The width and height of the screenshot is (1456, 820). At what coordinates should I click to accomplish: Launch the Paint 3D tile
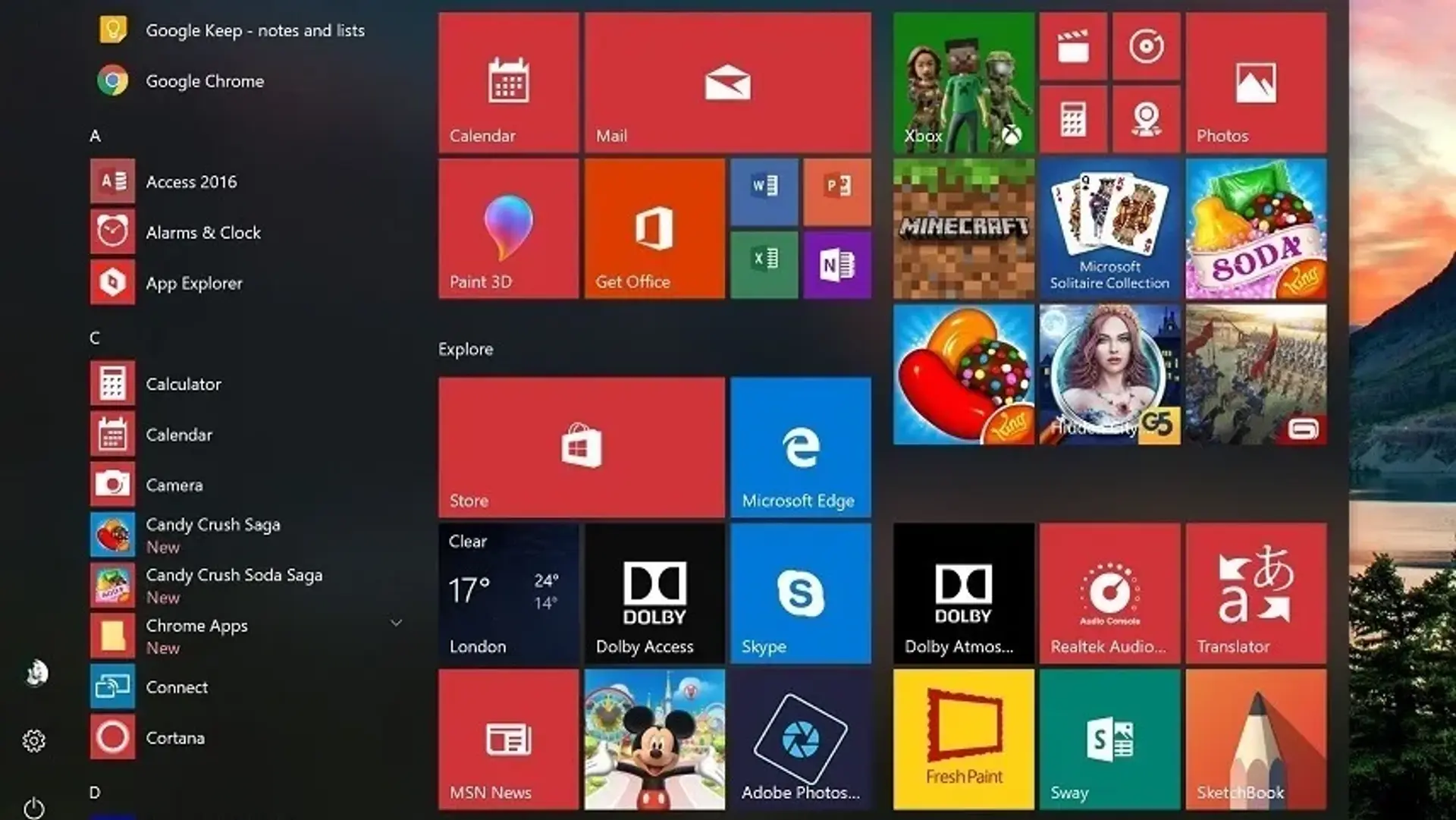coord(508,228)
